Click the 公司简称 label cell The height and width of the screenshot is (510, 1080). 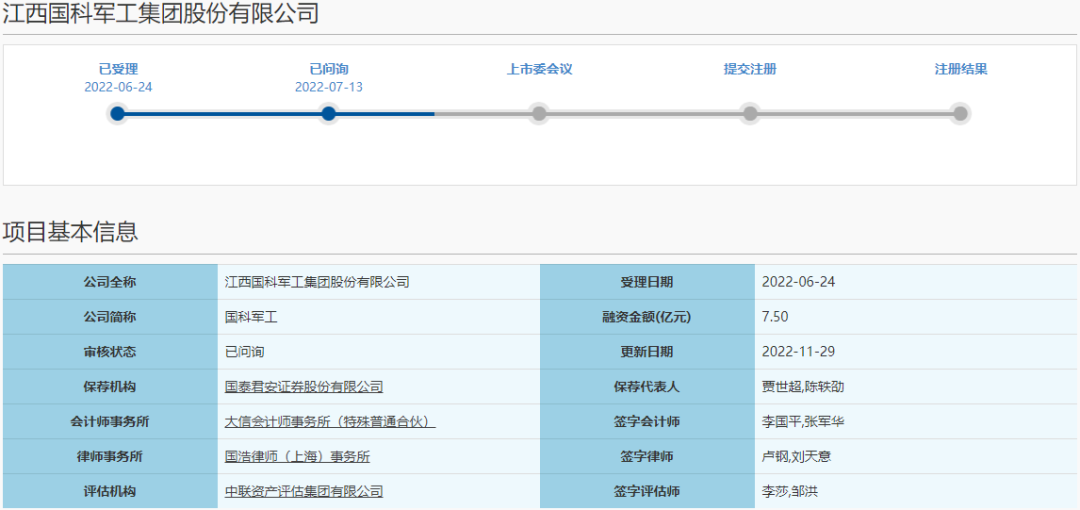110,317
